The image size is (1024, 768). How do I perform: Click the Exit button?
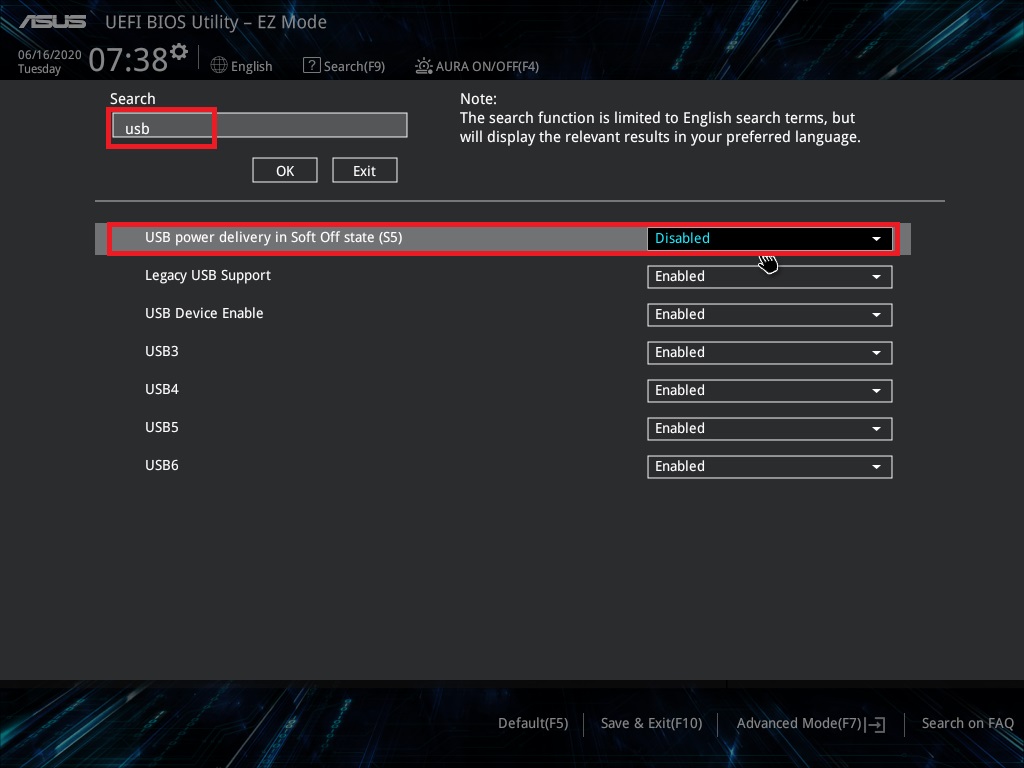click(x=364, y=170)
